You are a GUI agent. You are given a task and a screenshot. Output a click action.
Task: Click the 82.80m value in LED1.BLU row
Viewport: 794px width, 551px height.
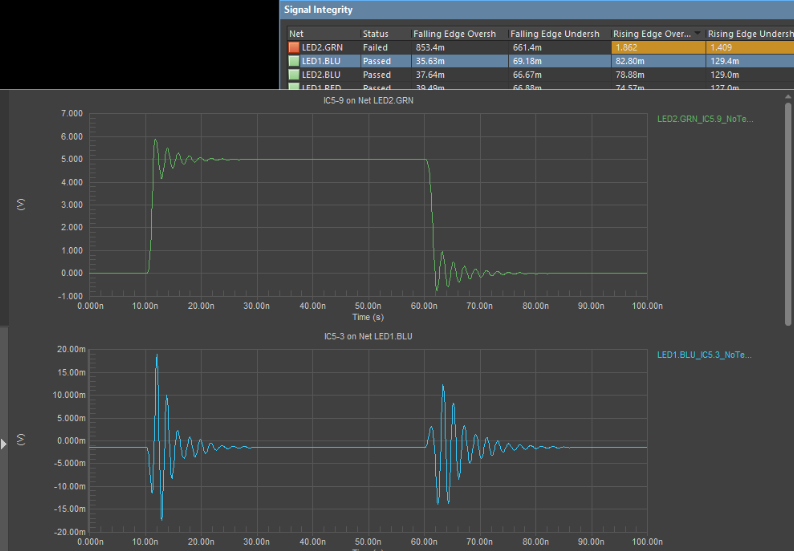(x=630, y=61)
